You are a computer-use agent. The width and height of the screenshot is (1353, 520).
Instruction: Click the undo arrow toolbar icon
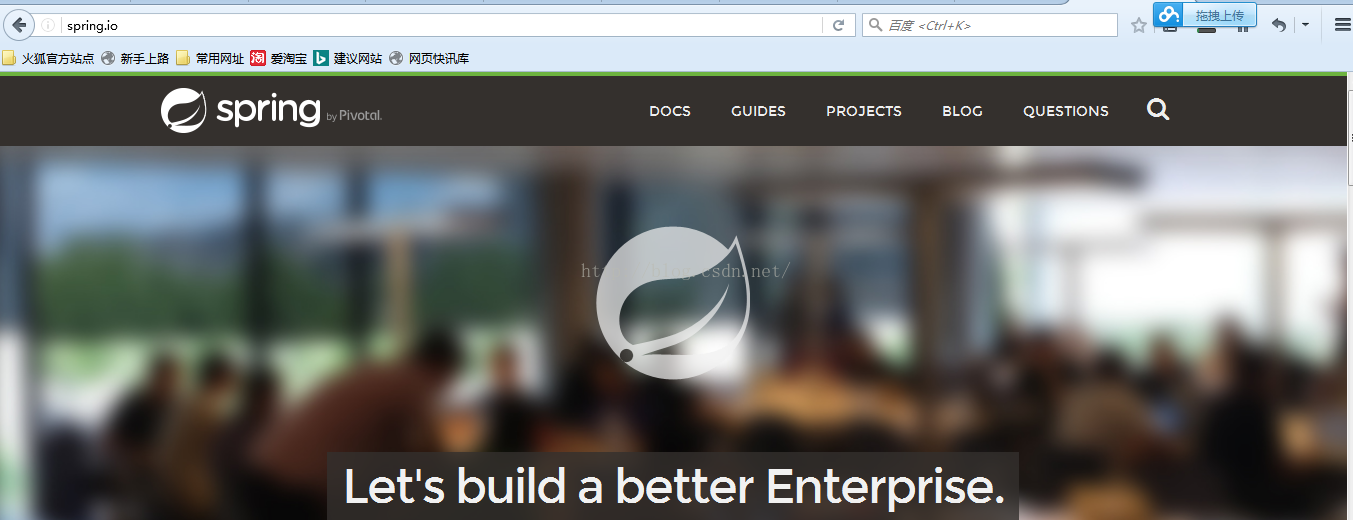point(1279,25)
